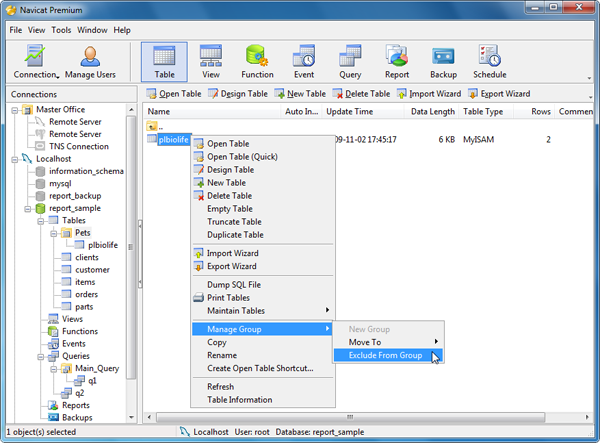Click the table list scroll right arrow
This screenshot has height=443, width=600.
coord(587,417)
